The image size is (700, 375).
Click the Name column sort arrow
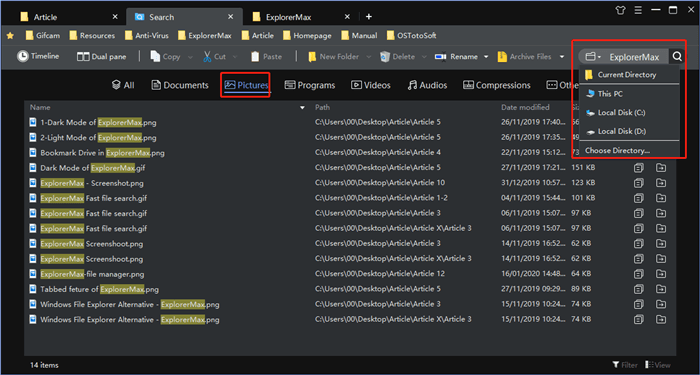303,108
